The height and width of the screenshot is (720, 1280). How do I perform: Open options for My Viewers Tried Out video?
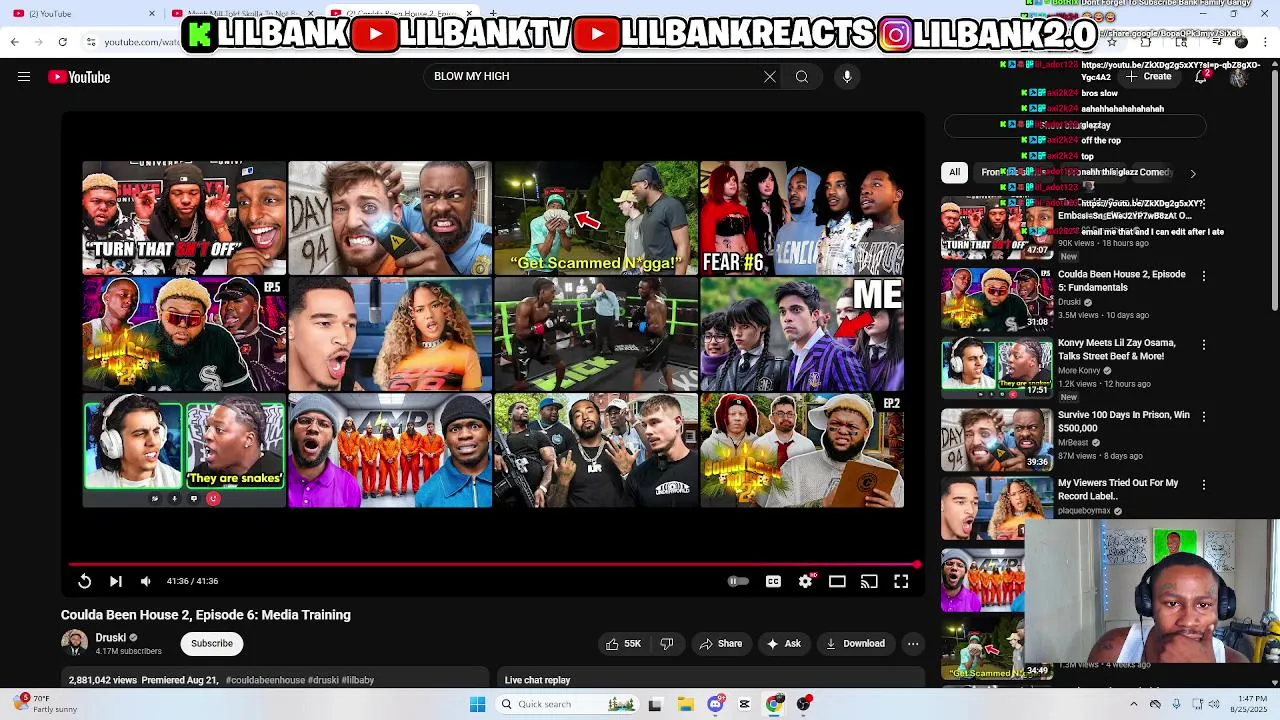(x=1203, y=485)
